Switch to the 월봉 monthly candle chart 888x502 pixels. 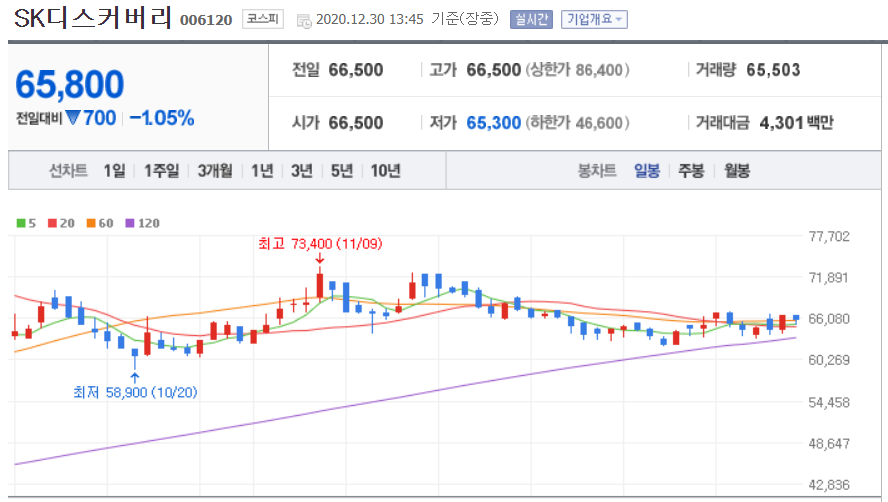(737, 170)
